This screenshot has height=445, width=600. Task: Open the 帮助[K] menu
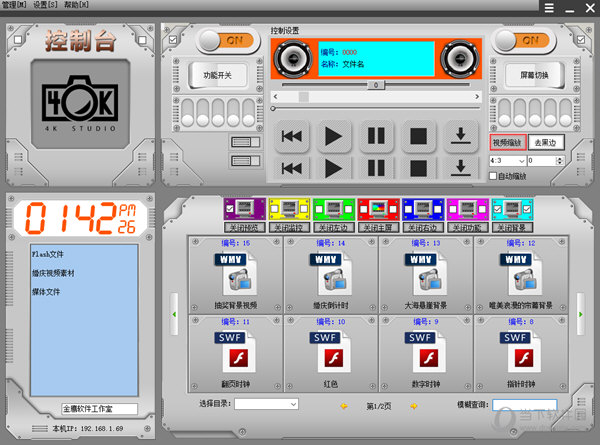click(x=77, y=5)
